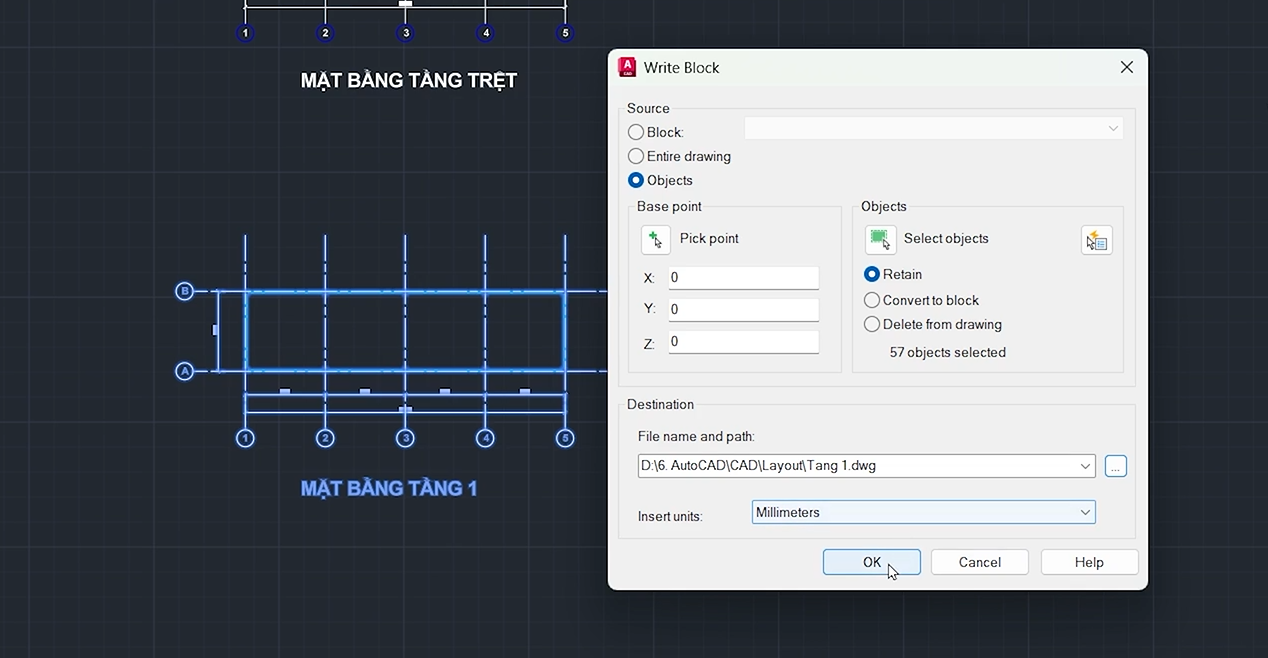Click the Select objects icon button
The image size is (1268, 658).
880,239
